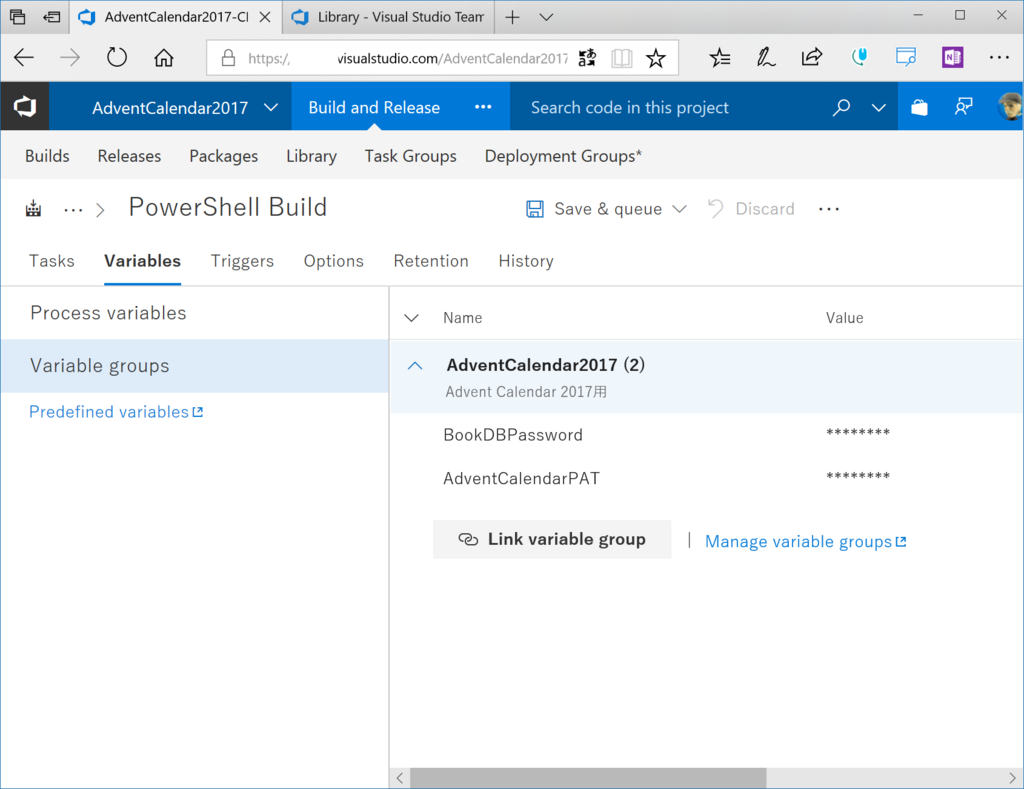Go to Releases page
This screenshot has width=1024, height=789.
[129, 156]
